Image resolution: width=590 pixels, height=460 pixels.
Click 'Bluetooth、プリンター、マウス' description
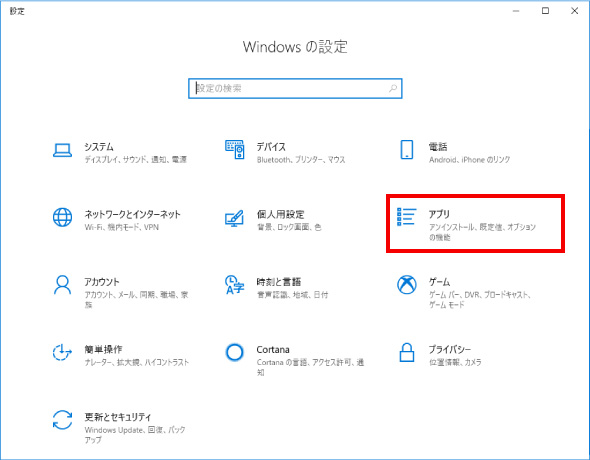point(301,159)
